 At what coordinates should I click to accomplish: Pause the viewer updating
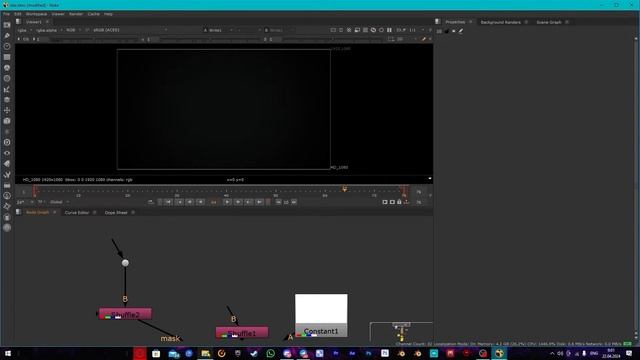pyautogui.click(x=389, y=30)
